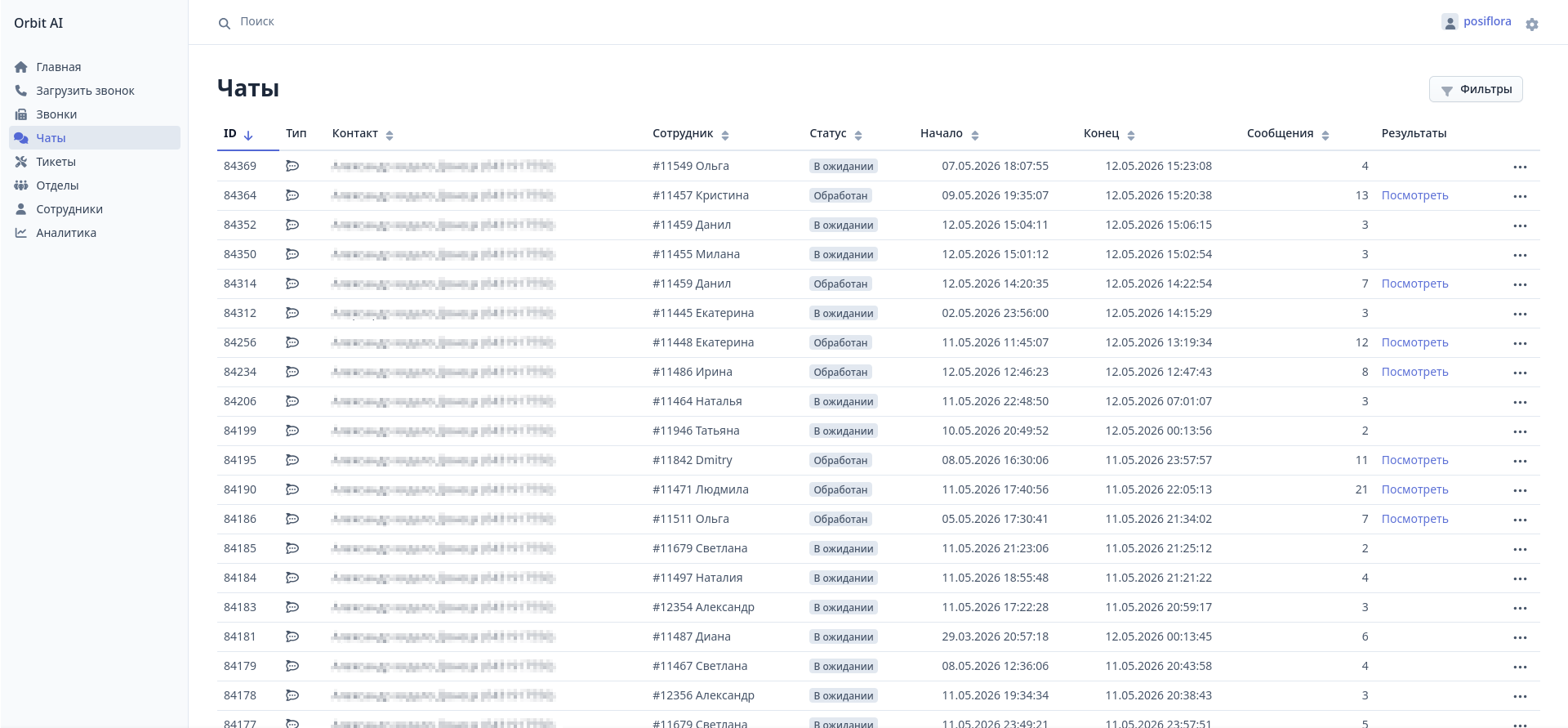Click employee "#11487 Диана"
Screen dimensions: 1568x728
[692, 636]
